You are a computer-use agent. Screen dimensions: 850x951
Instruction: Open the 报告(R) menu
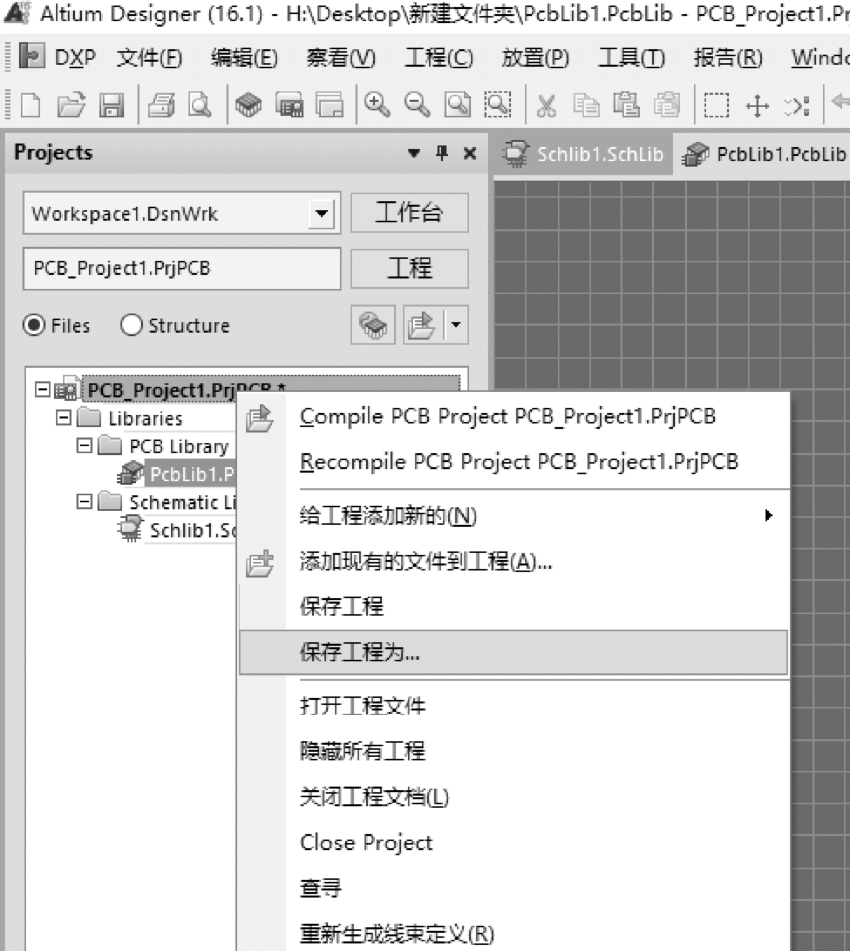point(728,57)
